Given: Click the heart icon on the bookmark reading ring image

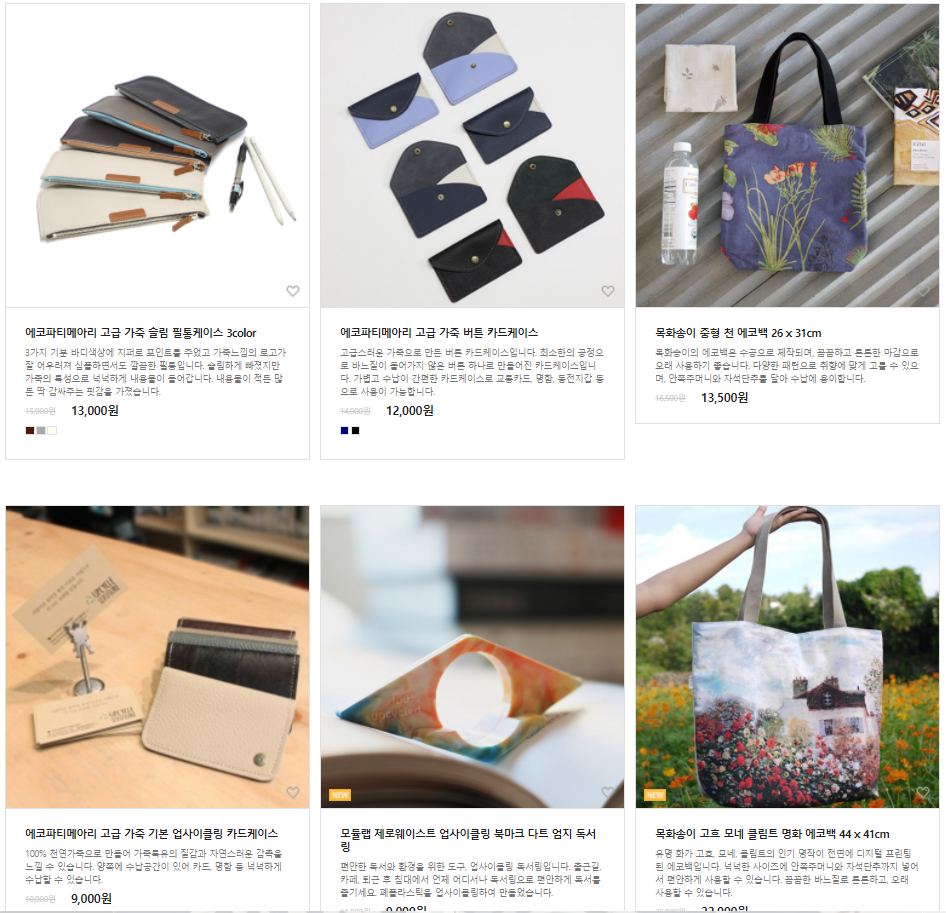Looking at the screenshot, I should pyautogui.click(x=608, y=792).
